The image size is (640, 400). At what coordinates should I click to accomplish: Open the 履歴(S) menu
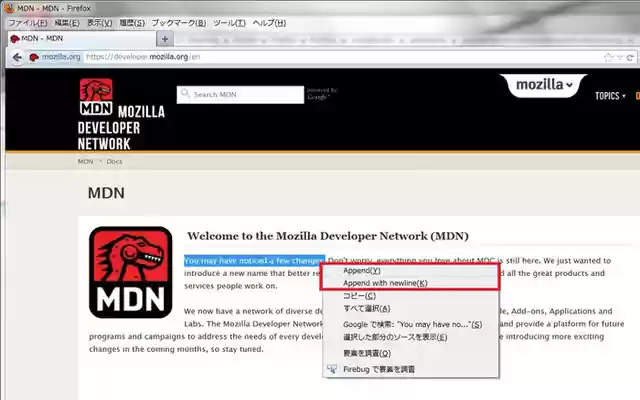[x=132, y=23]
